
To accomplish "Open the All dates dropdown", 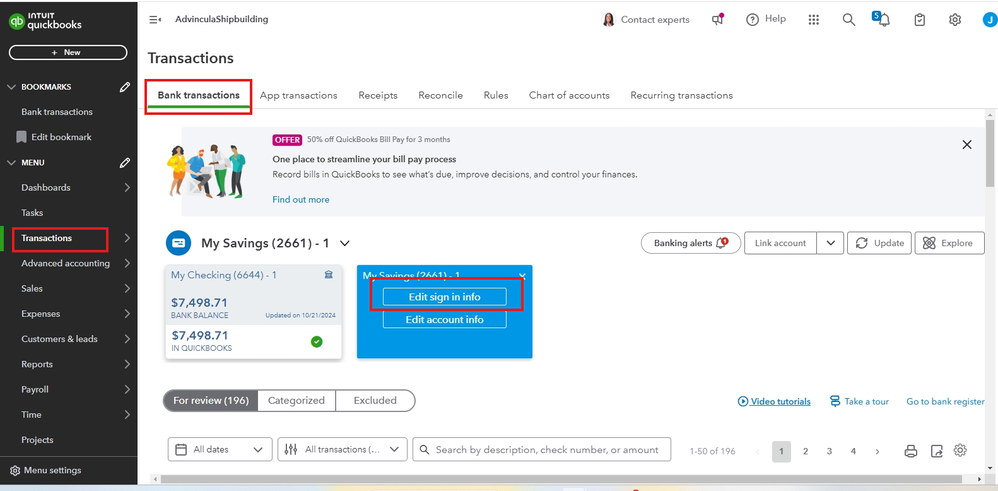I will (x=220, y=450).
